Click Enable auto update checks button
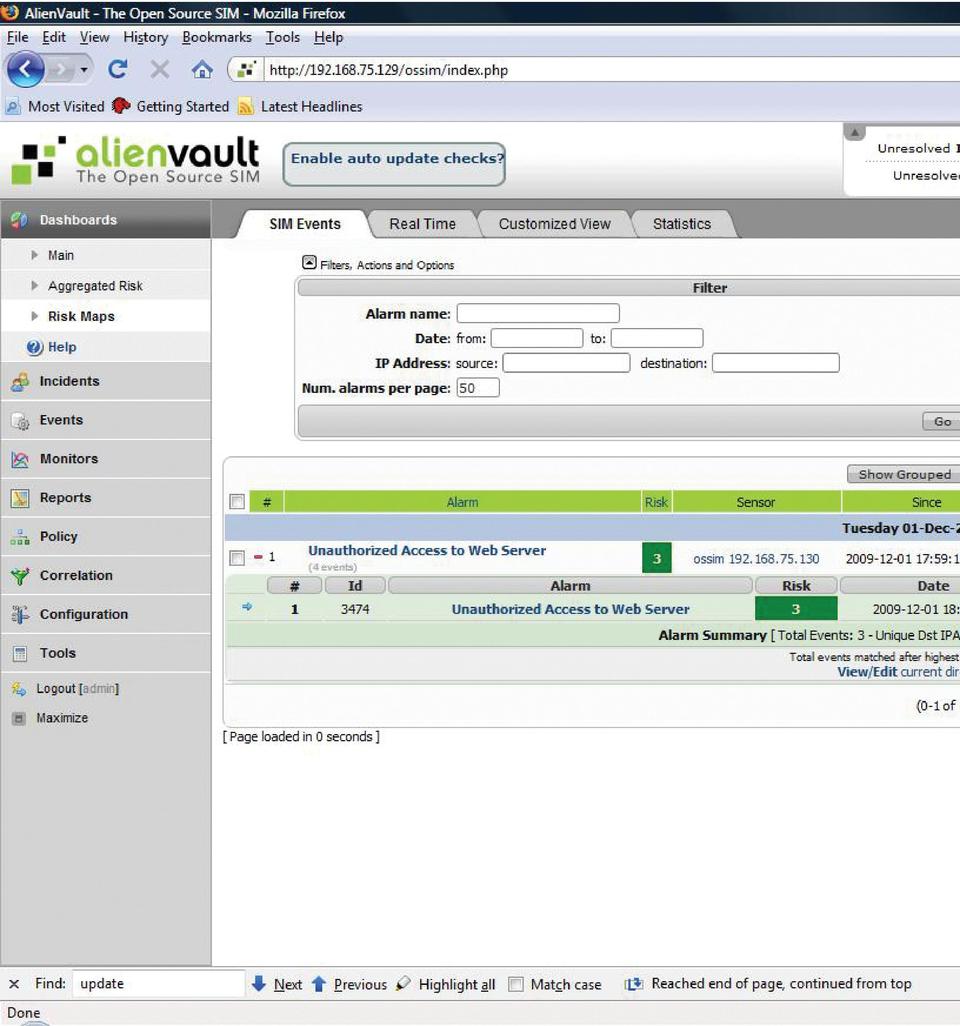 pos(395,164)
